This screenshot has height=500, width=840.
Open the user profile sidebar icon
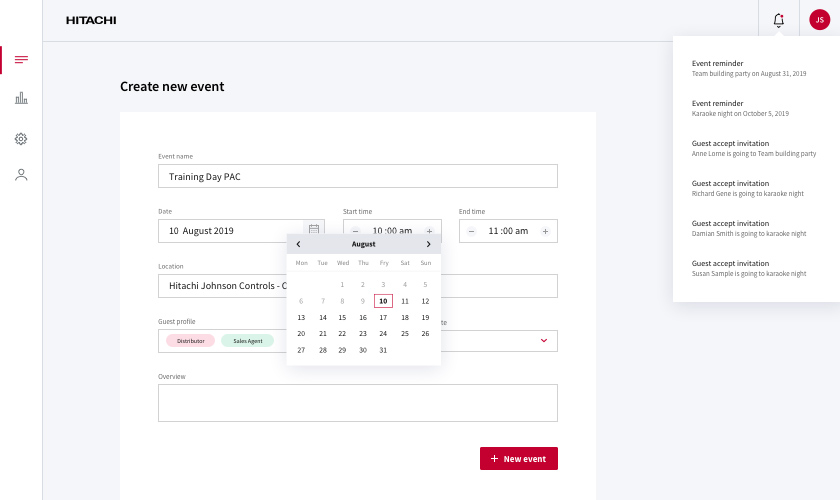(x=21, y=175)
